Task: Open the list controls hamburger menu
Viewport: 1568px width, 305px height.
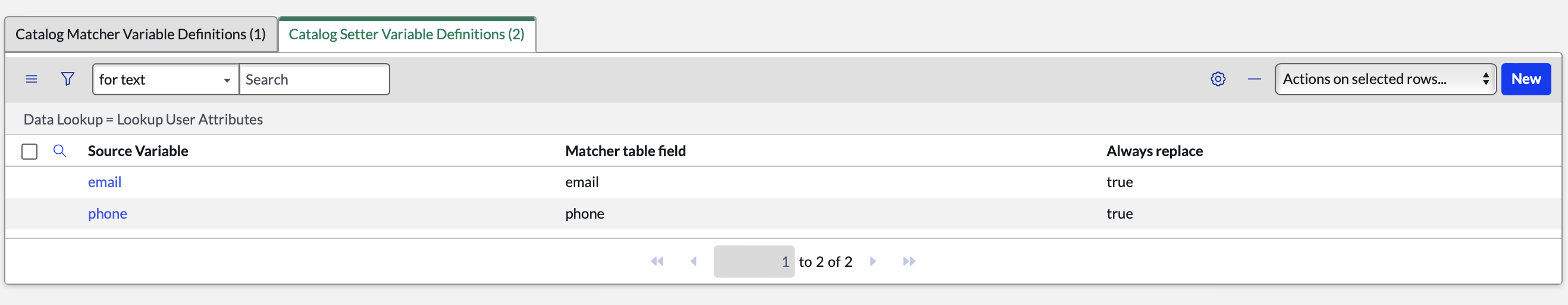Action: [32, 79]
